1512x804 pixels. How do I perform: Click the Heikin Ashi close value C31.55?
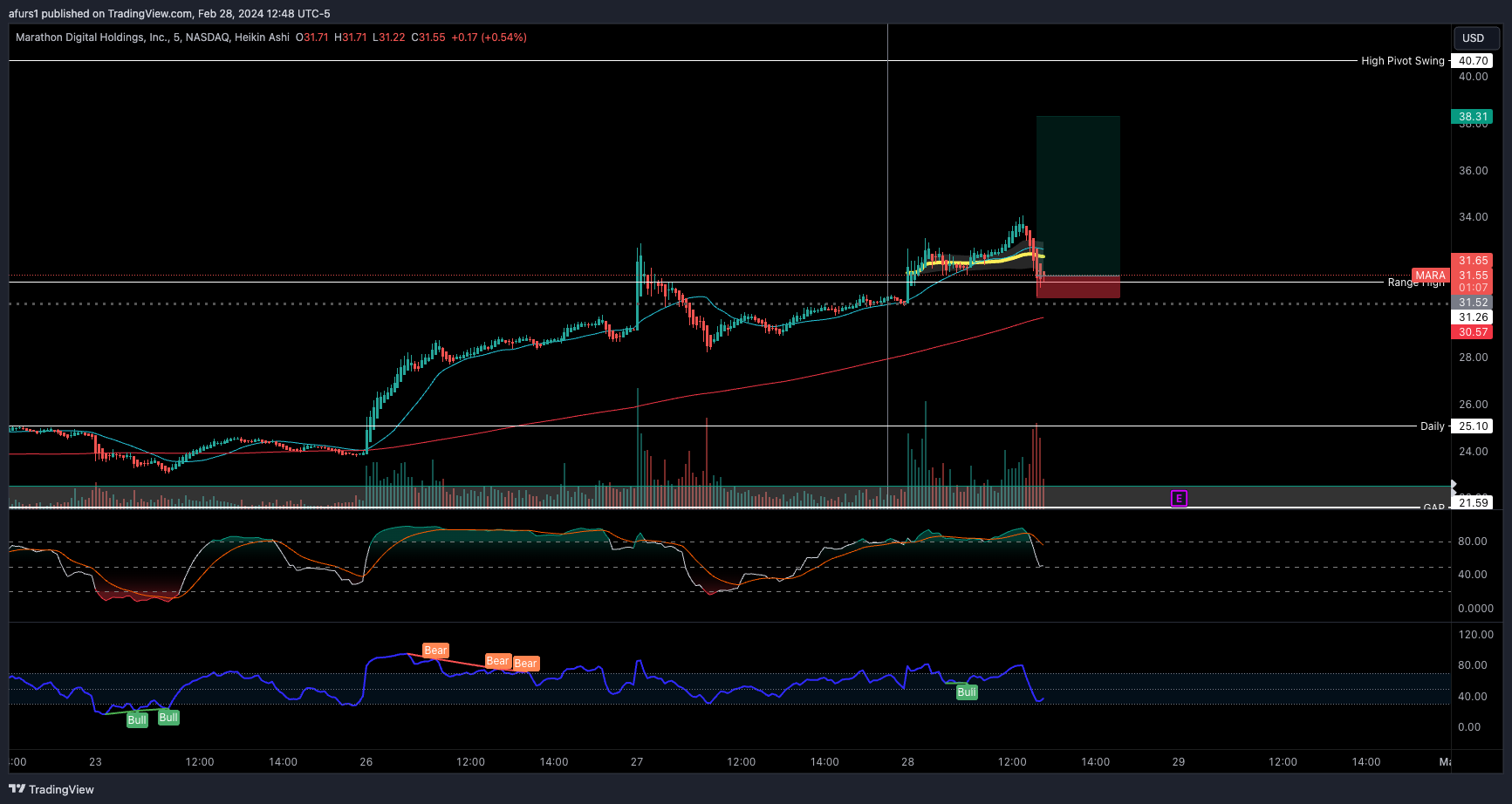click(428, 37)
